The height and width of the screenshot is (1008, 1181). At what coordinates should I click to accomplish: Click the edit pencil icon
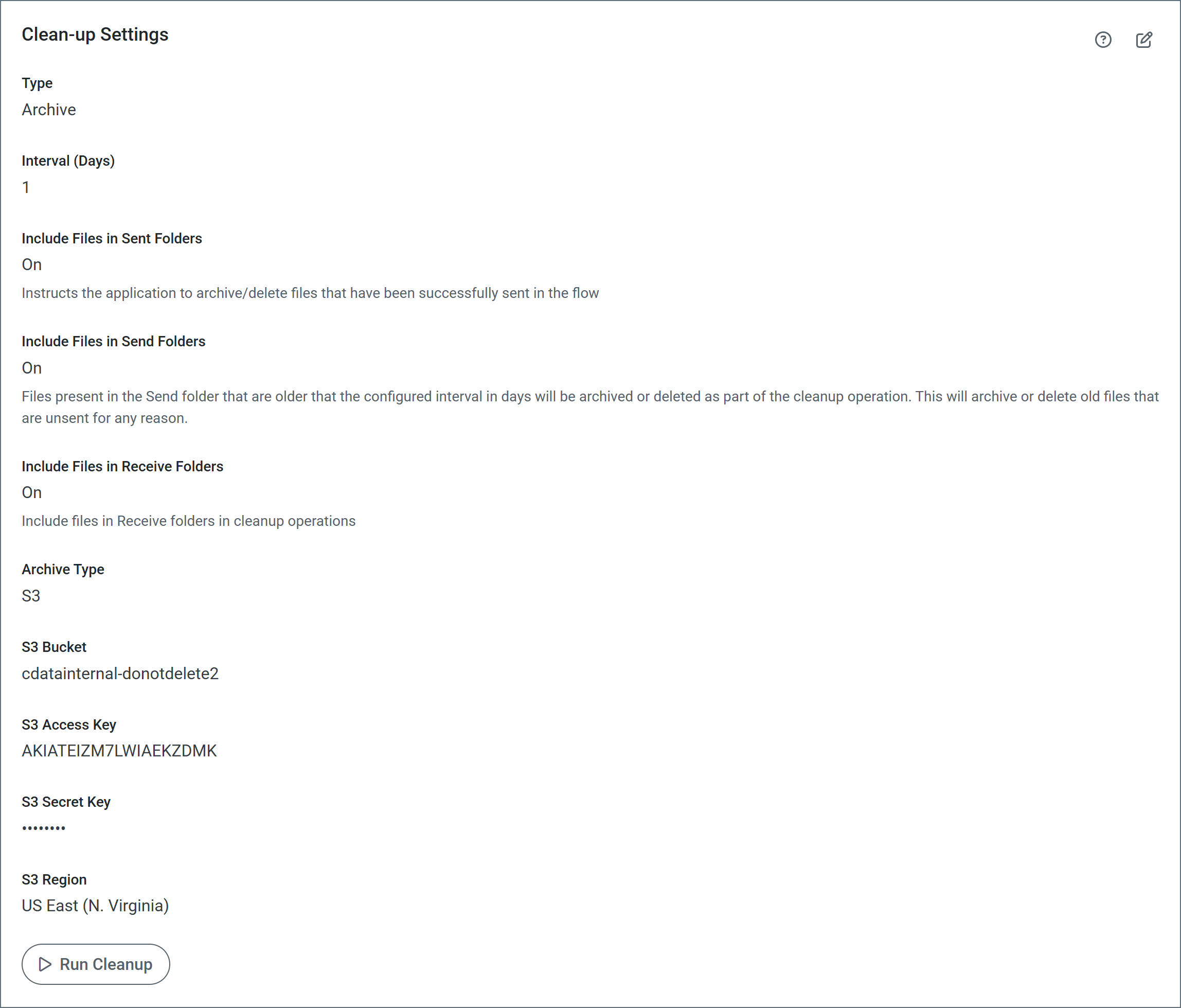point(1143,40)
